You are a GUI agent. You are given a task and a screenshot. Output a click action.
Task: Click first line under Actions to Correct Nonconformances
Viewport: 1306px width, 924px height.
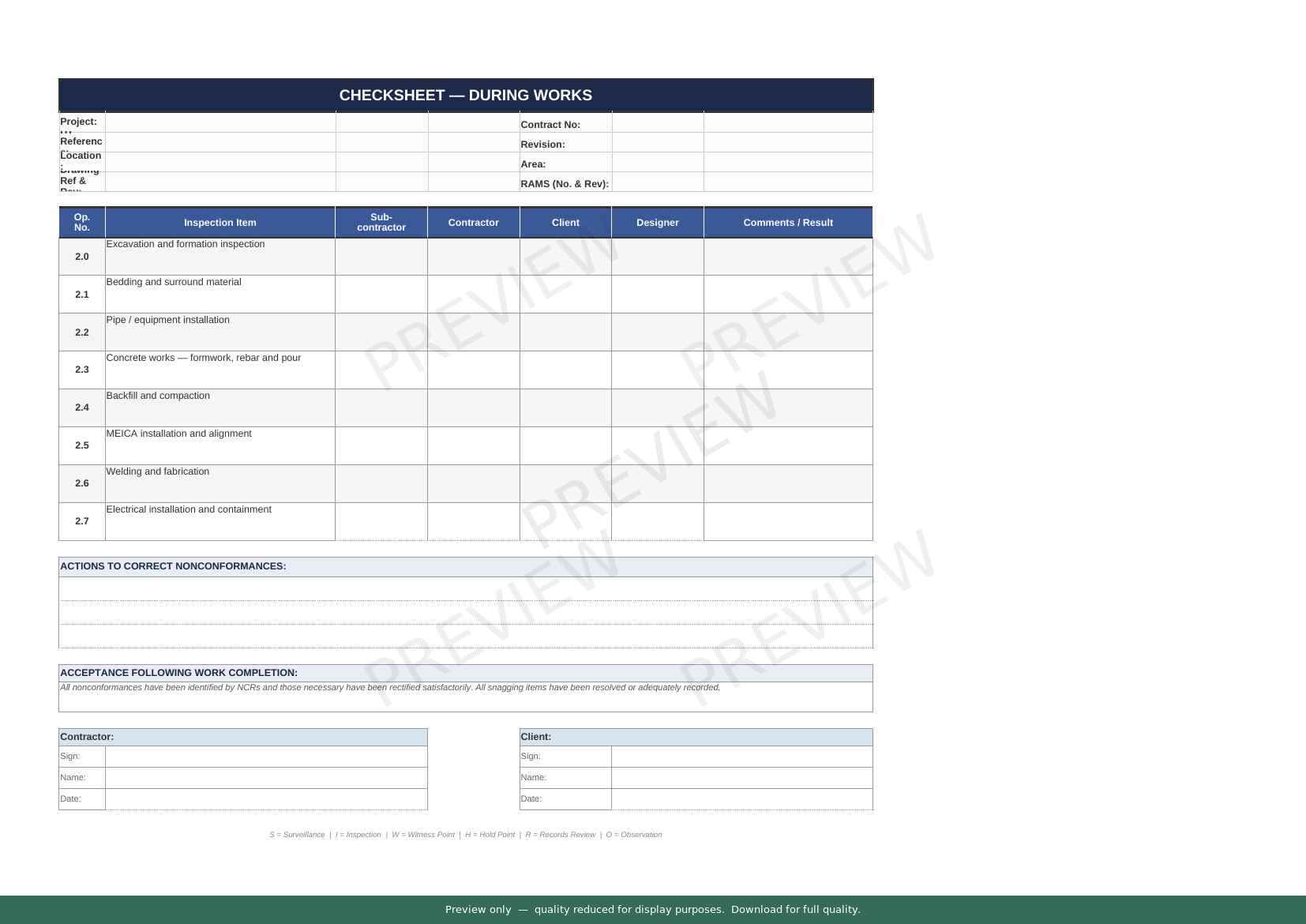(465, 589)
